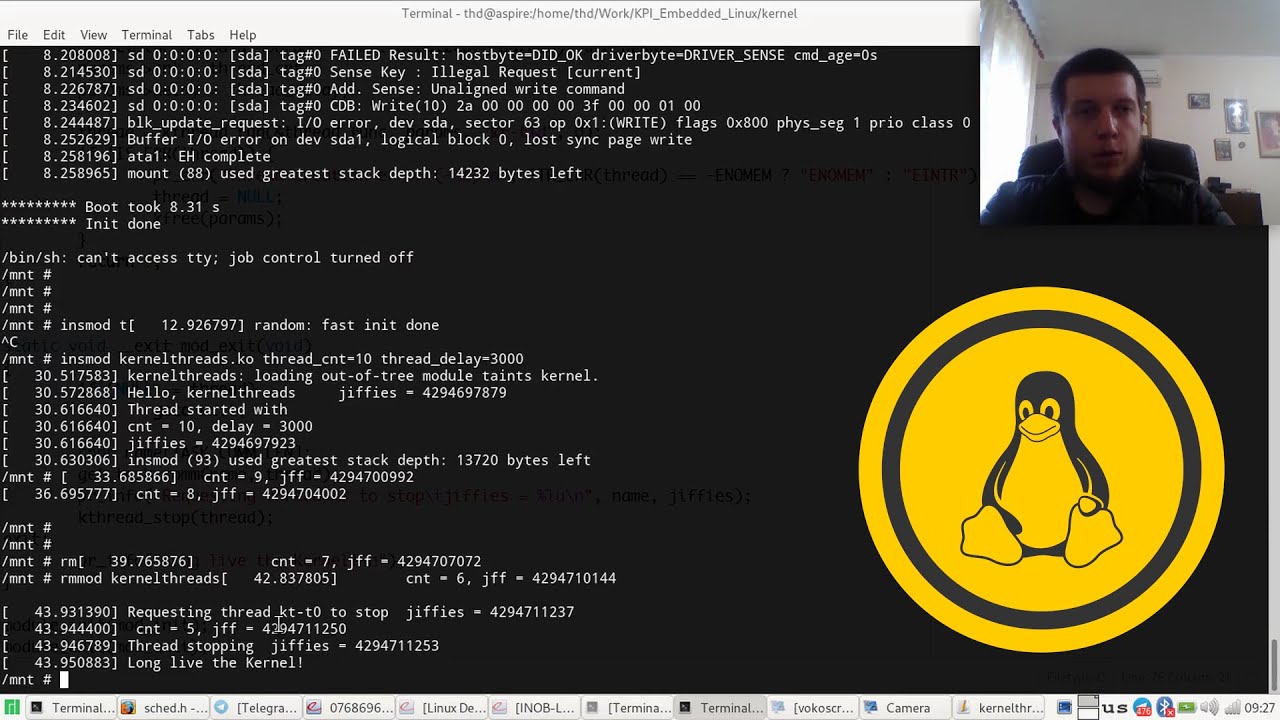
Task: Click the network signal tray icon
Action: 1233,707
